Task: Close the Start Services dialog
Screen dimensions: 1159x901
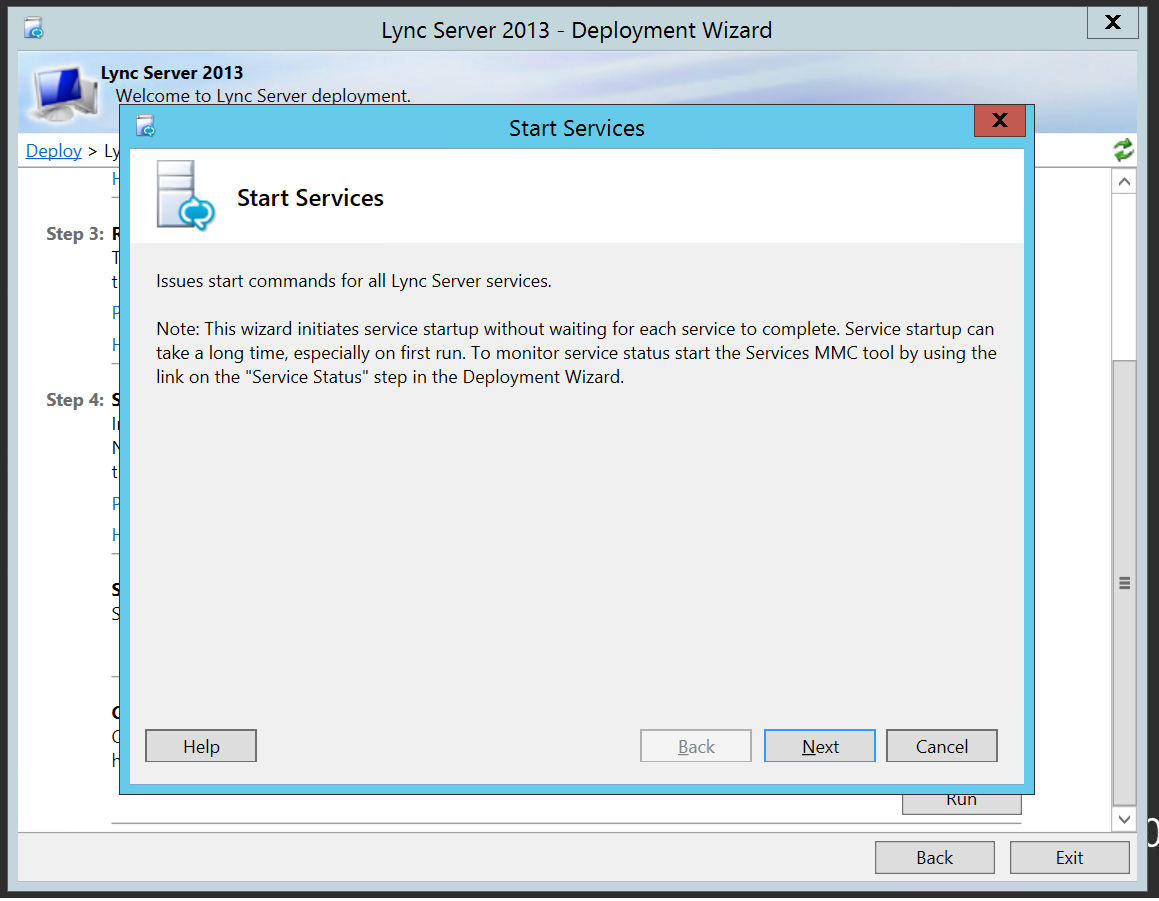Action: (x=999, y=120)
